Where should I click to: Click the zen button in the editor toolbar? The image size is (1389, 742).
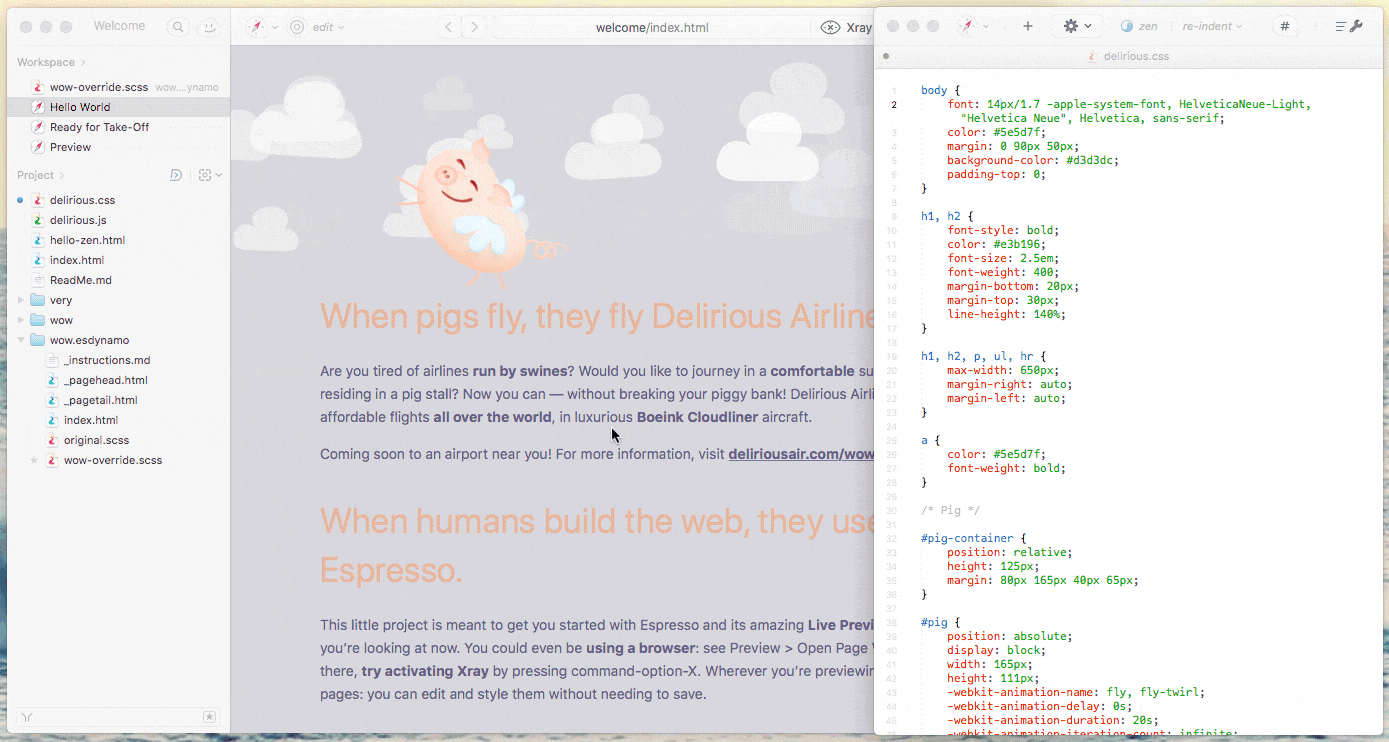pyautogui.click(x=1139, y=26)
